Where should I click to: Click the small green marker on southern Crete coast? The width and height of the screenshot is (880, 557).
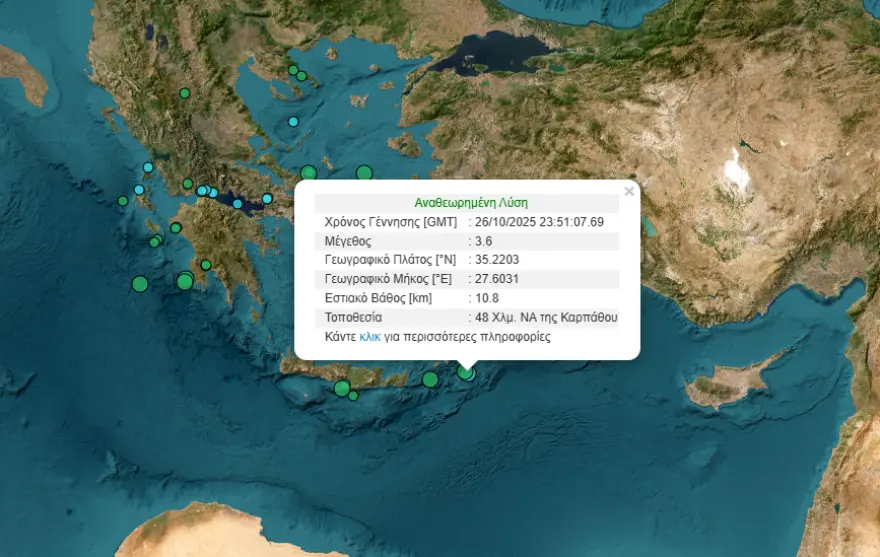353,396
